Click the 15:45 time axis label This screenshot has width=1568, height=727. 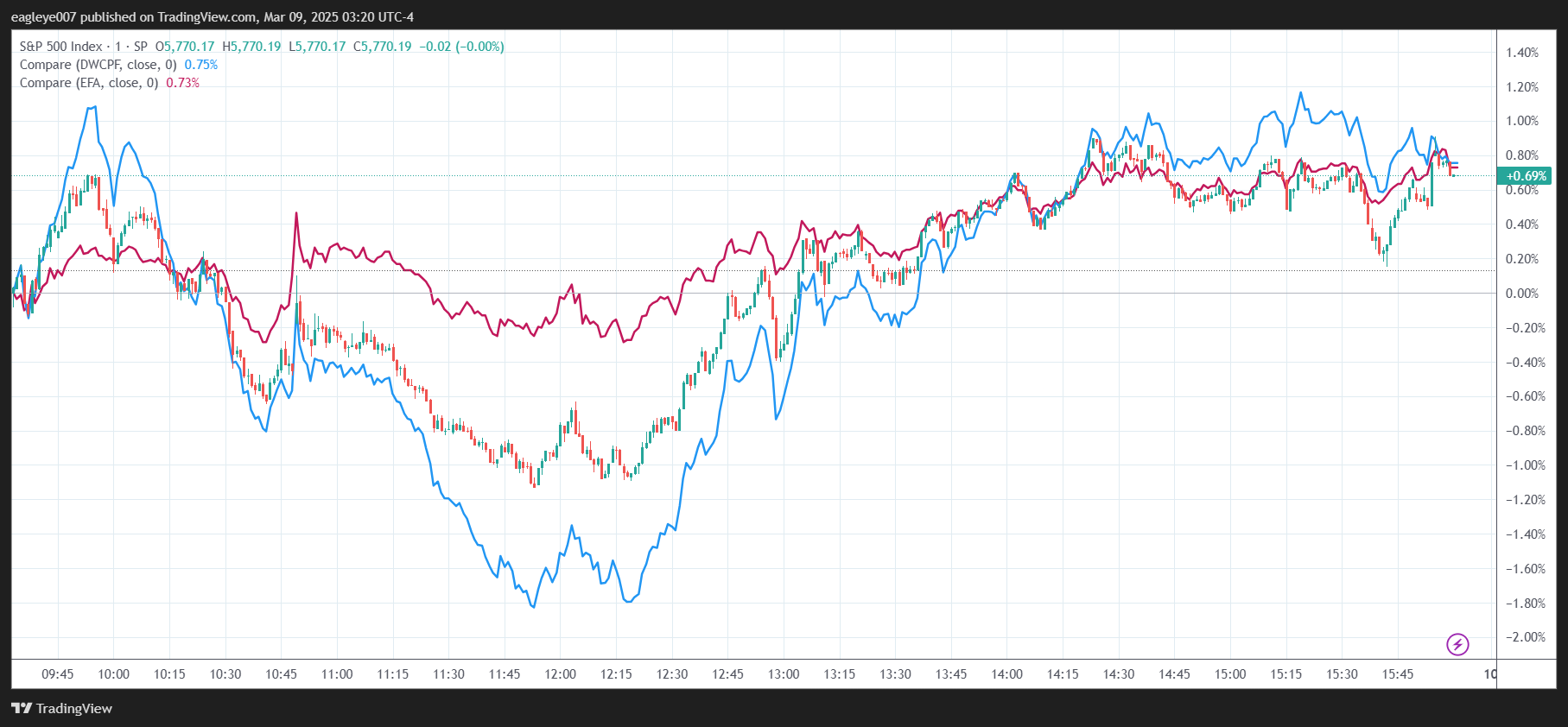click(1398, 674)
